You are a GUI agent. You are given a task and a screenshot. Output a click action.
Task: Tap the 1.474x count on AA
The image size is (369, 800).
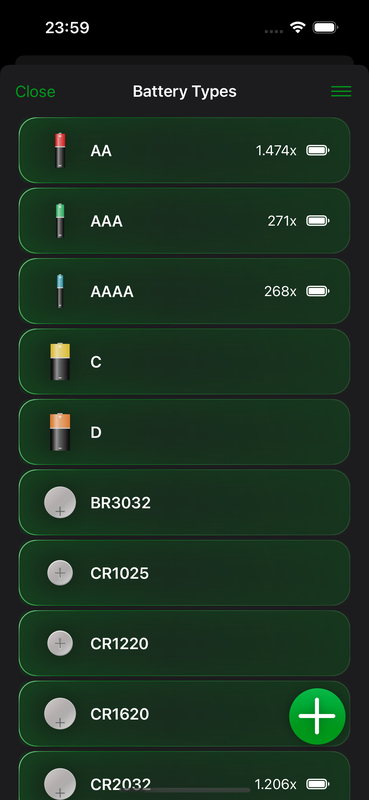coord(276,151)
